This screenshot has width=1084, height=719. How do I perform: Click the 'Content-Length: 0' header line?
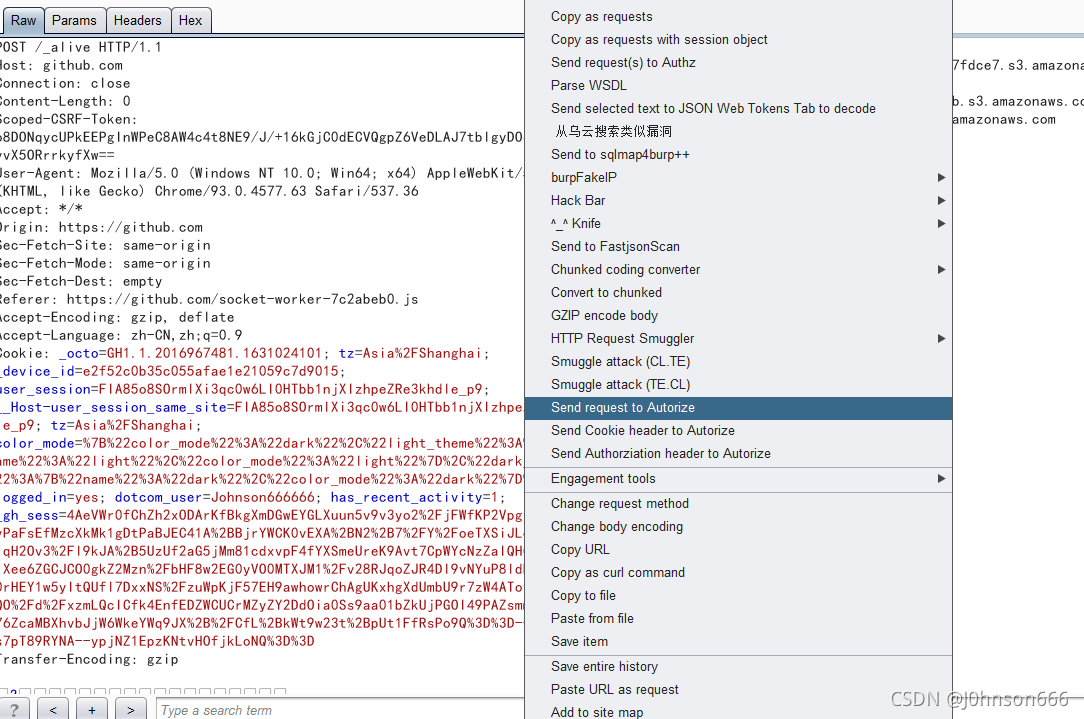click(65, 101)
